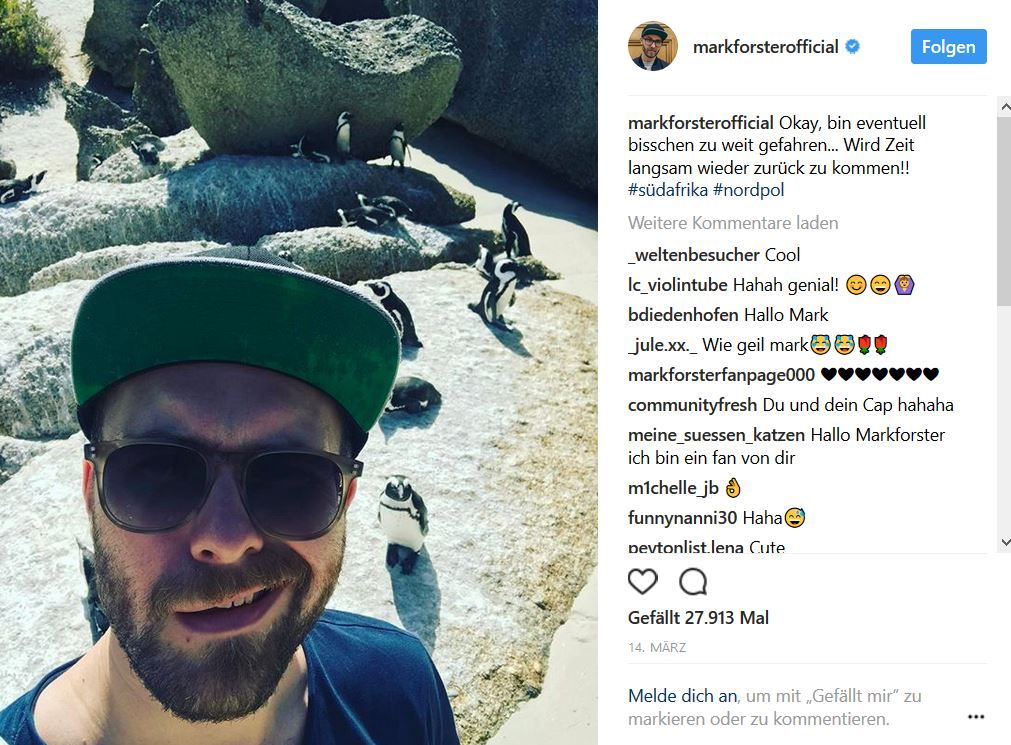The width and height of the screenshot is (1011, 745).
Task: Open lc_violintube commenter profile
Action: (678, 285)
